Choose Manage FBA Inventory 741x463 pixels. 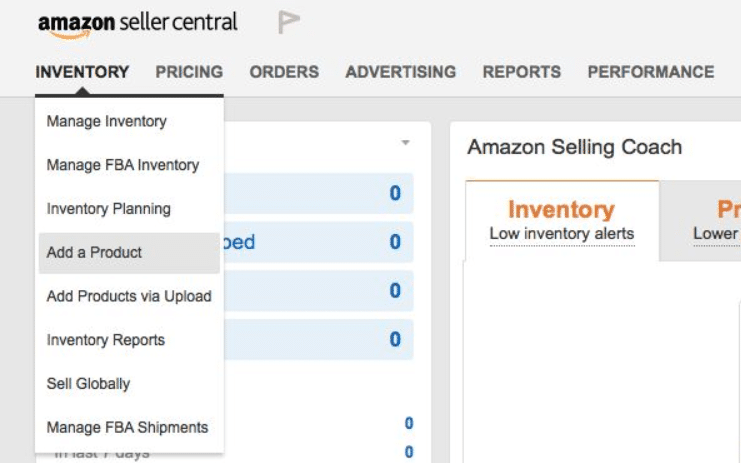tap(129, 165)
